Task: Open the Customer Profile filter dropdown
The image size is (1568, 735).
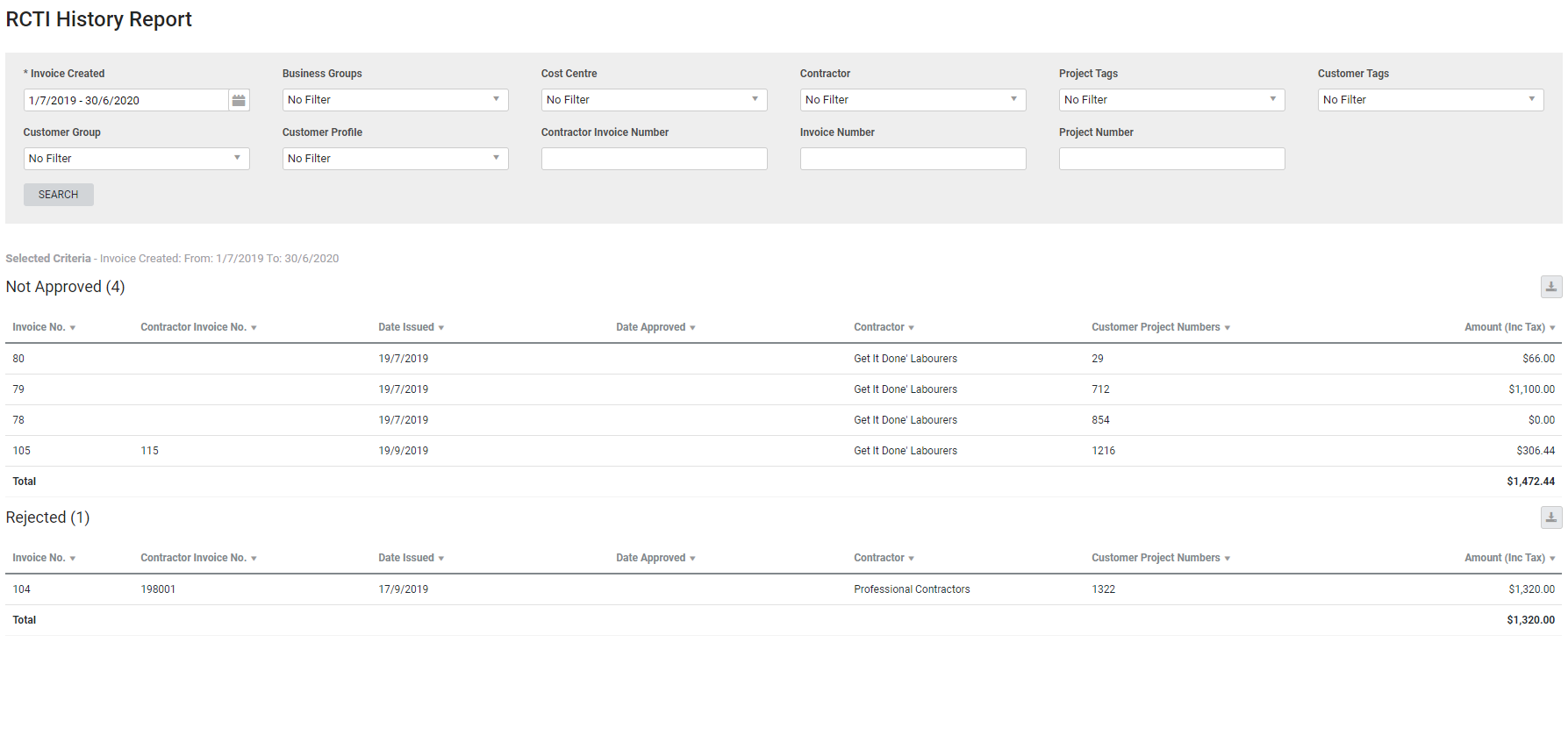Action: click(x=395, y=159)
